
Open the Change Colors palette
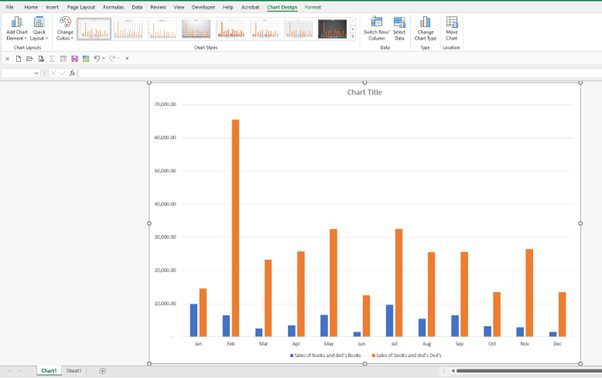(65, 28)
